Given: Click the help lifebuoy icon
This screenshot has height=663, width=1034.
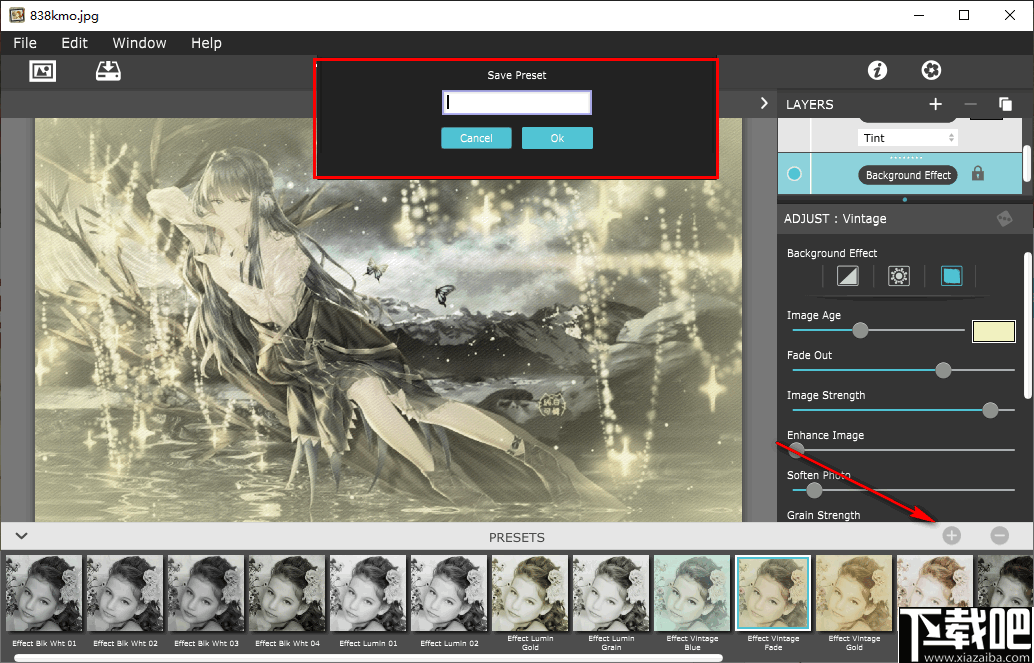Looking at the screenshot, I should coord(931,70).
